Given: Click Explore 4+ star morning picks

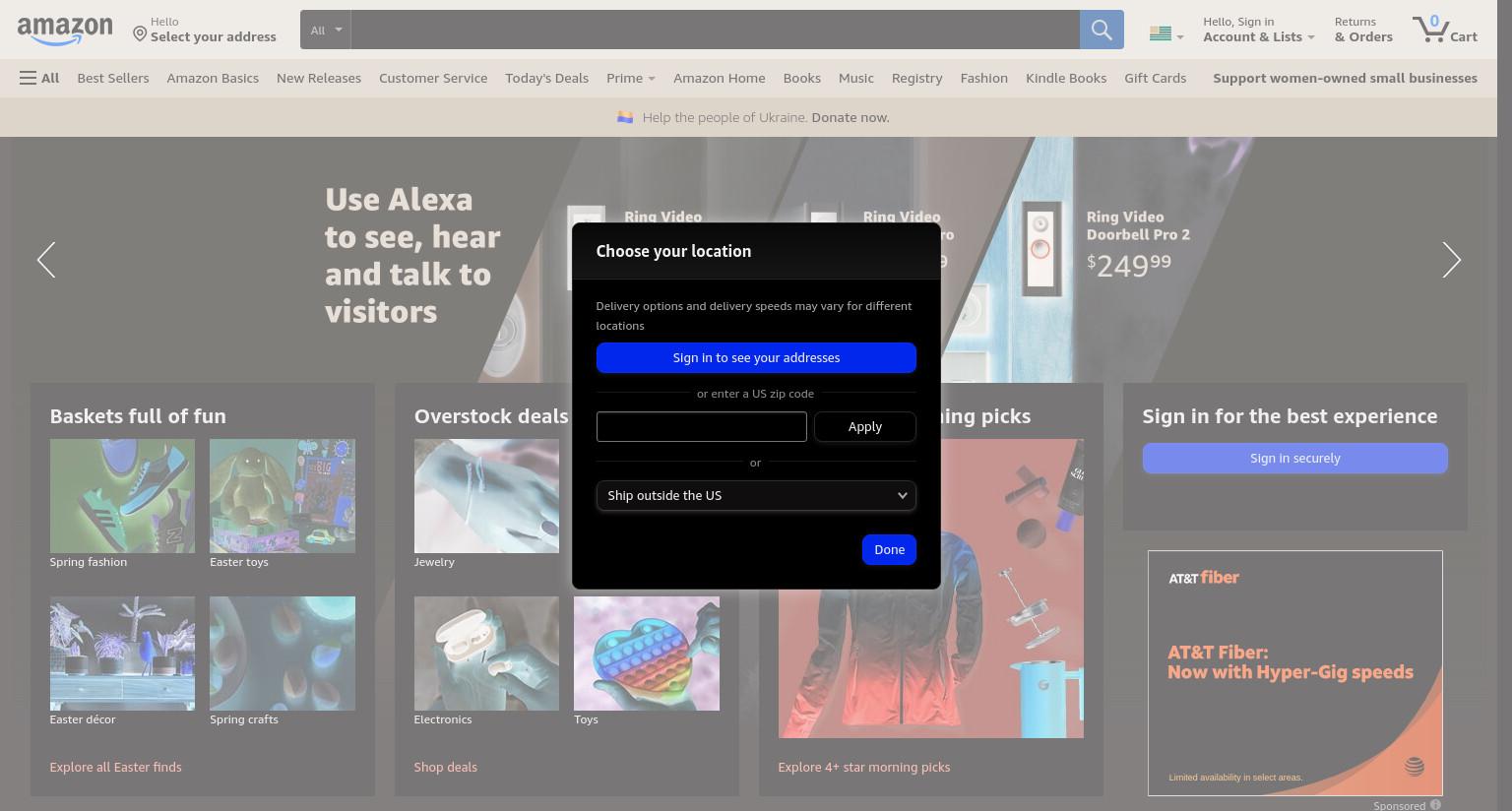Looking at the screenshot, I should [864, 767].
